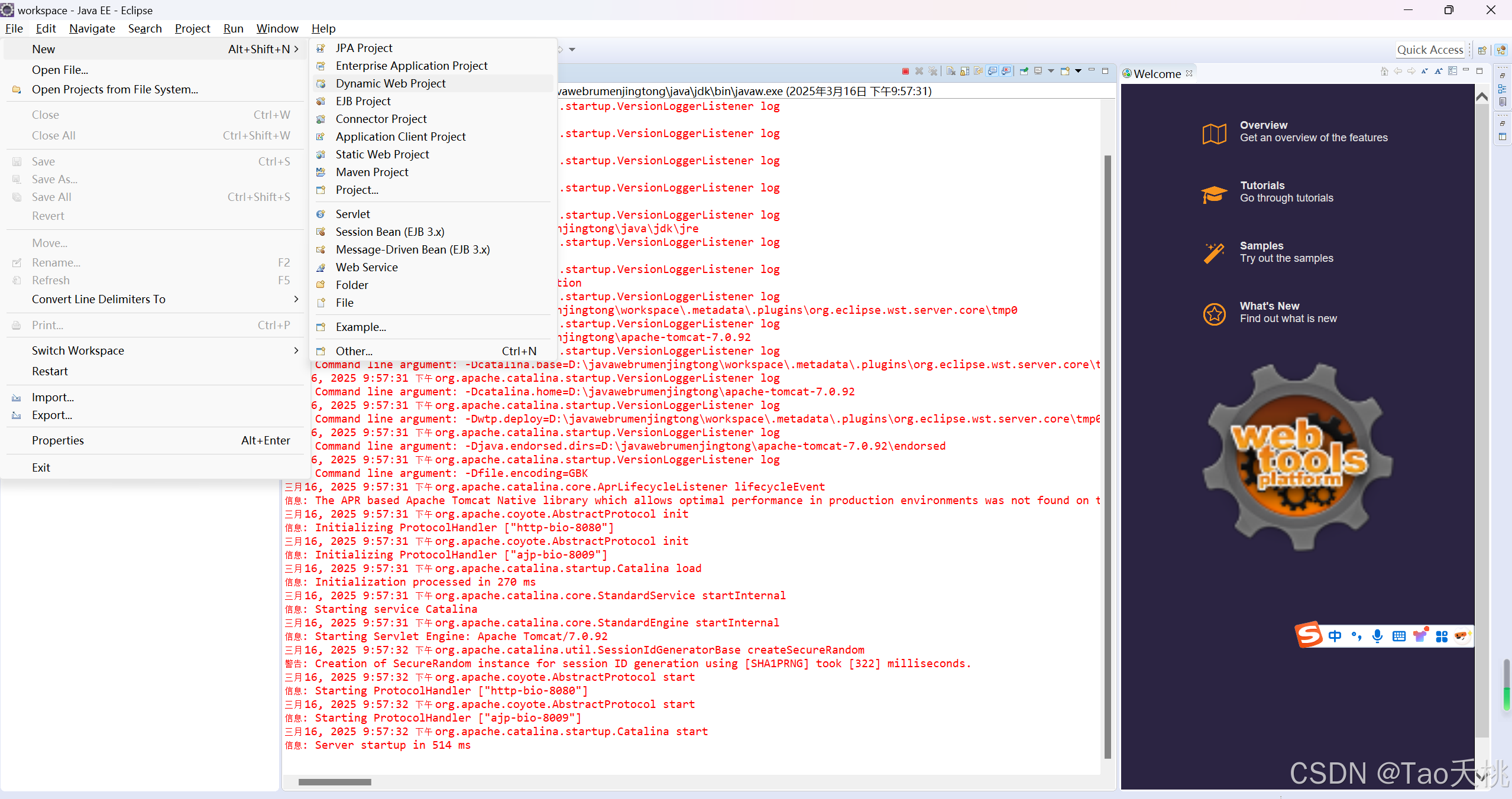Viewport: 1512px width, 799px height.
Task: Click the Clear Console icon
Action: click(951, 71)
